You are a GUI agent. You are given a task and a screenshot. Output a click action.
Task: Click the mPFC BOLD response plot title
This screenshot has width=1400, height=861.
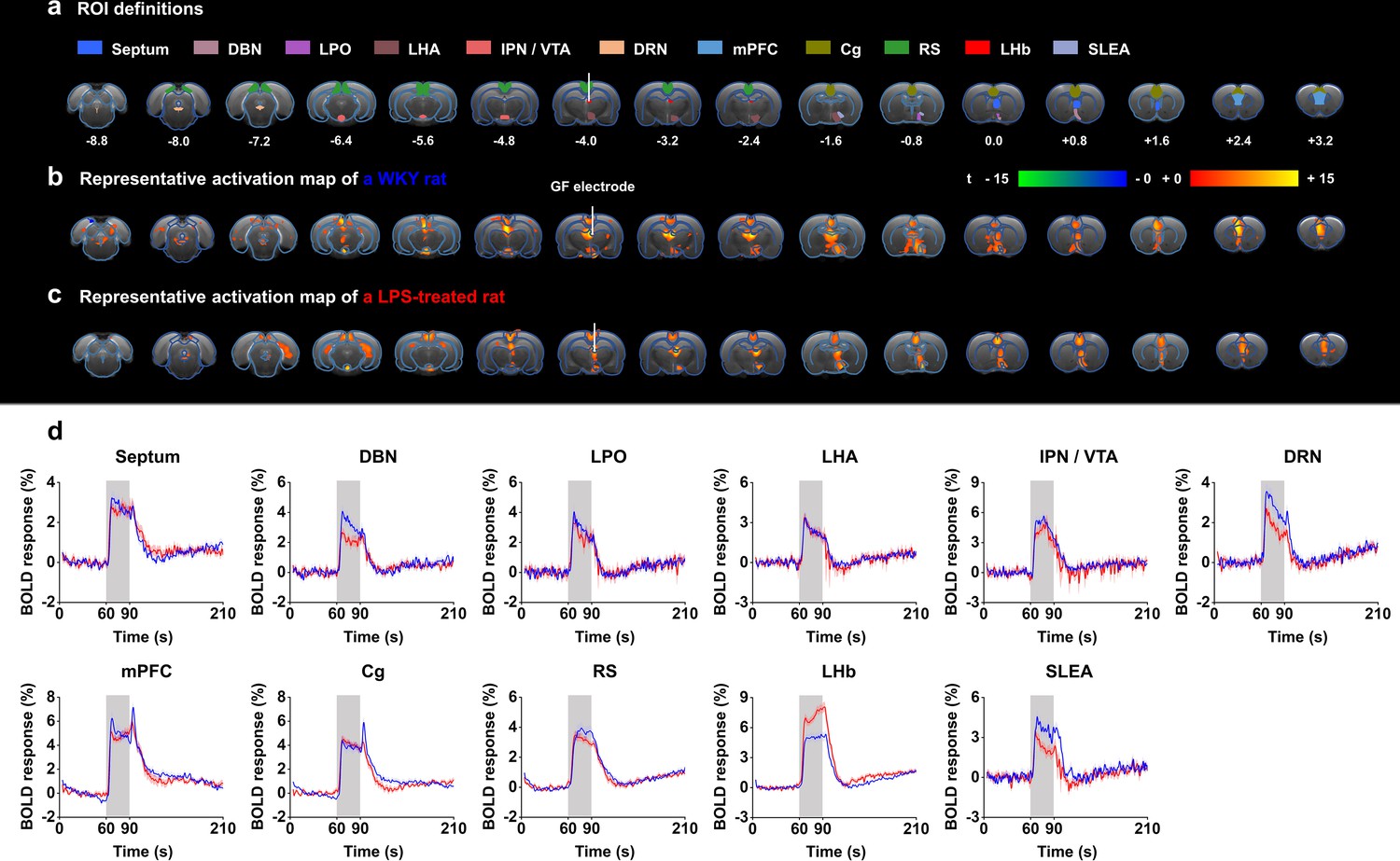[x=147, y=672]
